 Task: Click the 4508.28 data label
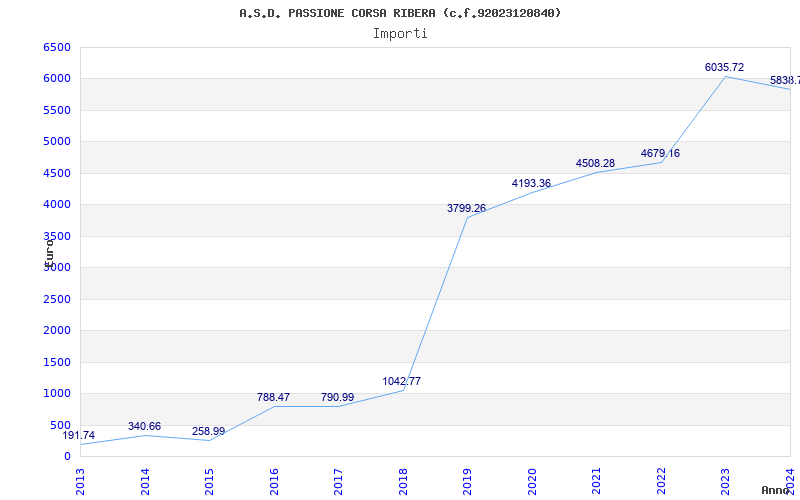pos(595,164)
